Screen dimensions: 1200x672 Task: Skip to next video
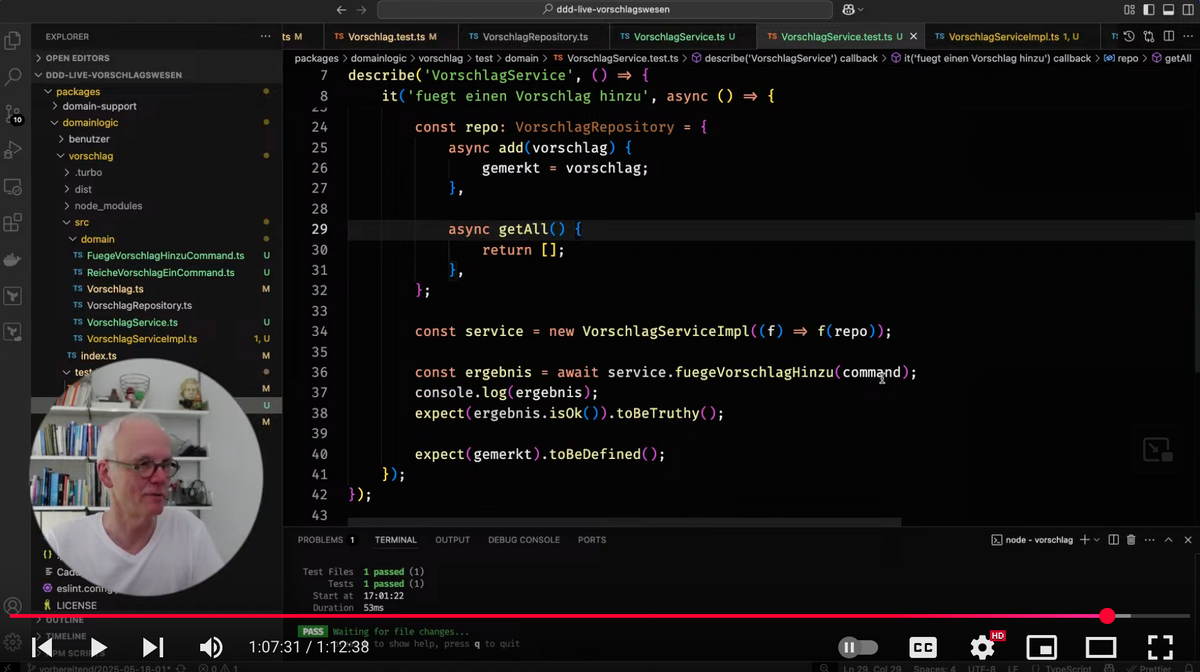click(152, 647)
